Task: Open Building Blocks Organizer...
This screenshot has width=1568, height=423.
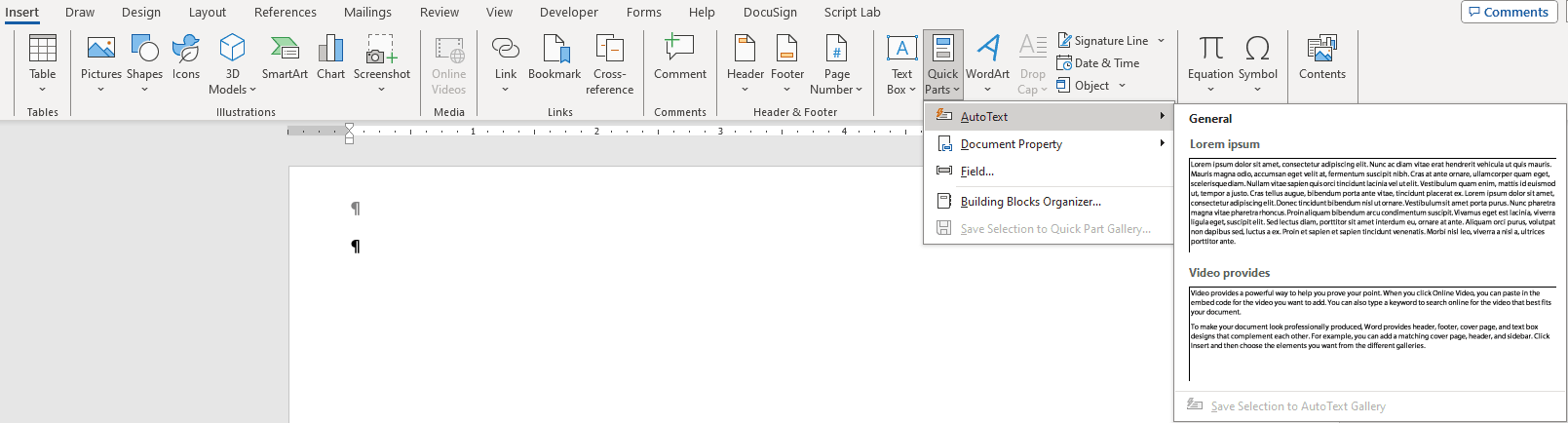Action: pyautogui.click(x=1049, y=201)
